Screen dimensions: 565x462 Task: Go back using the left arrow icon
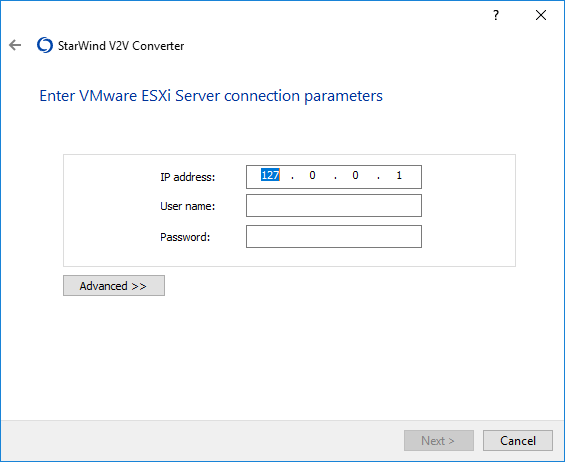point(15,45)
